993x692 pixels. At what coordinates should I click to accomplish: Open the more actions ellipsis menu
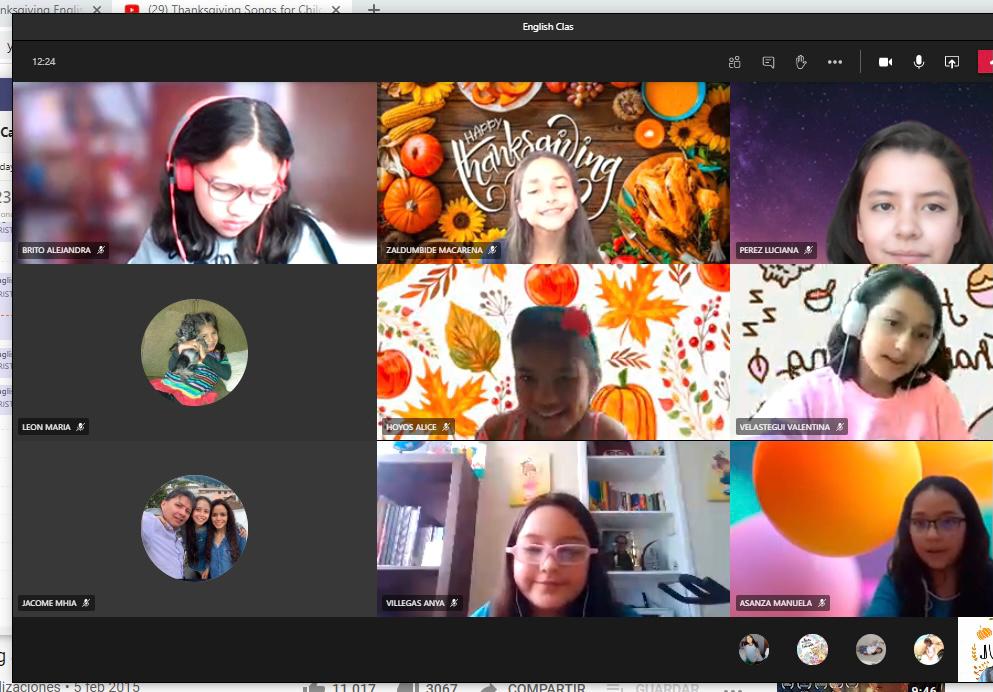[835, 62]
